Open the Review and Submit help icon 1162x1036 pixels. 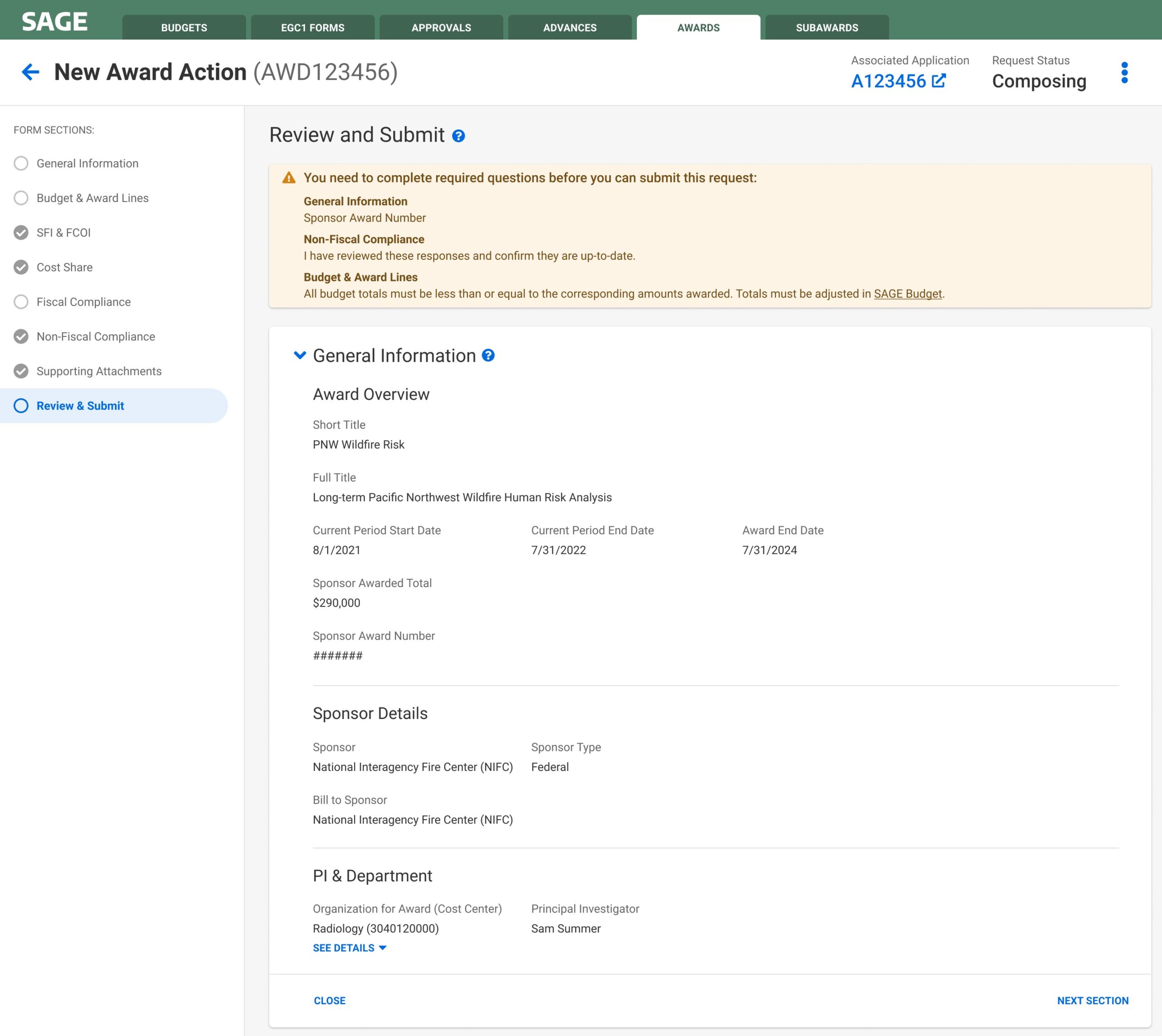pyautogui.click(x=458, y=135)
